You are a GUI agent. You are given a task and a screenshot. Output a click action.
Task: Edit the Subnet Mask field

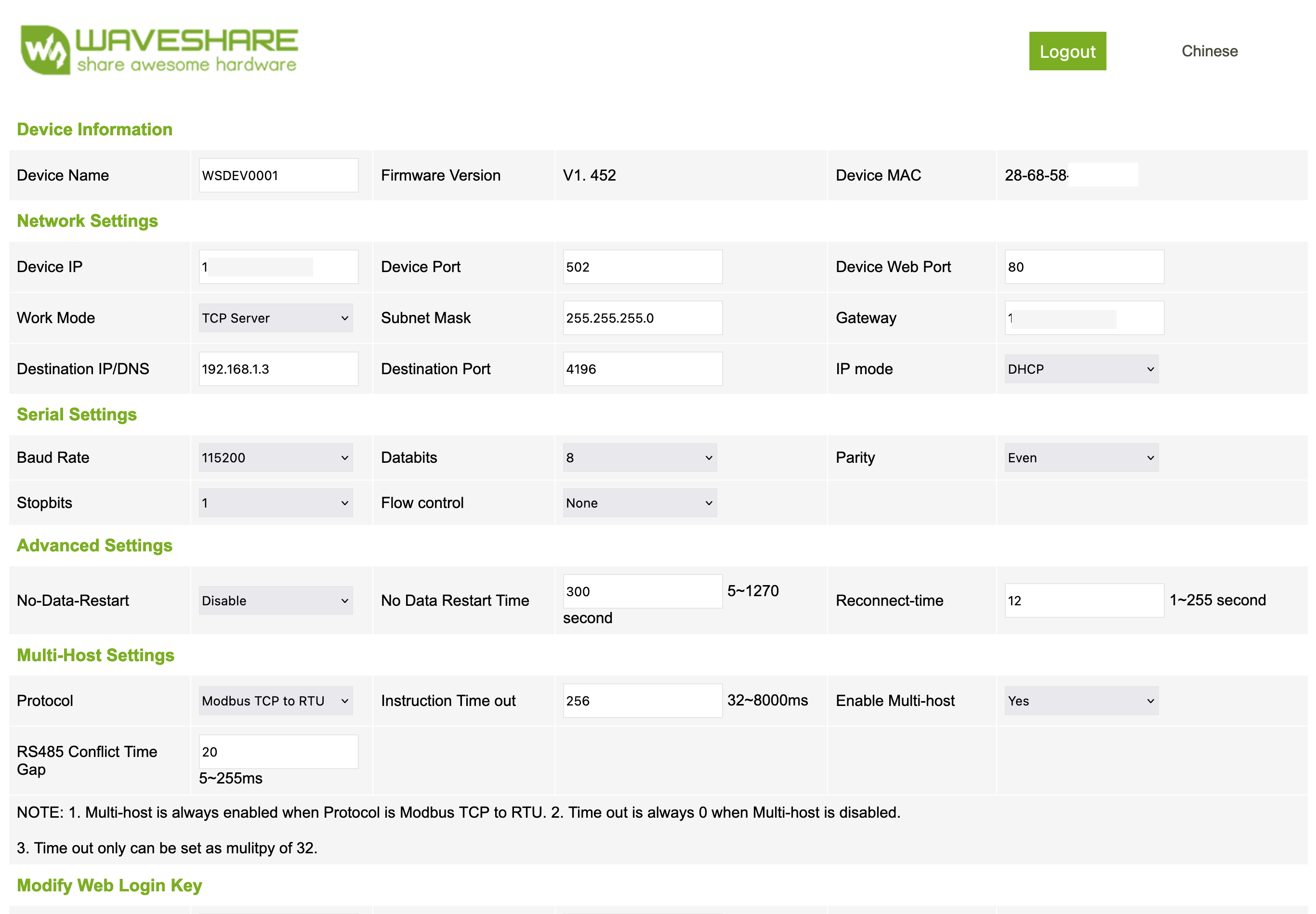tap(642, 318)
